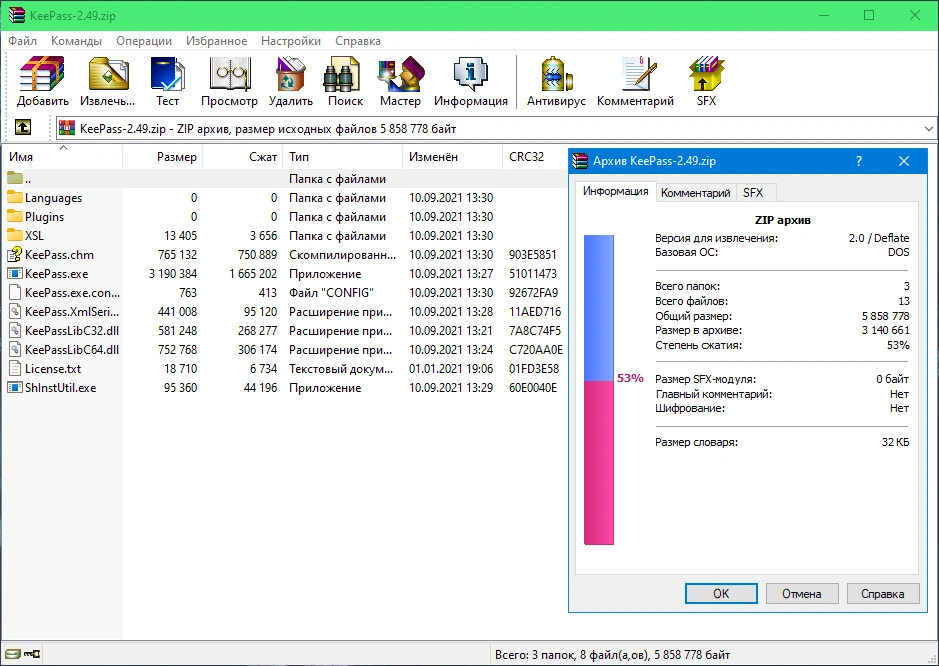Click the SFX toolbar icon

(706, 74)
